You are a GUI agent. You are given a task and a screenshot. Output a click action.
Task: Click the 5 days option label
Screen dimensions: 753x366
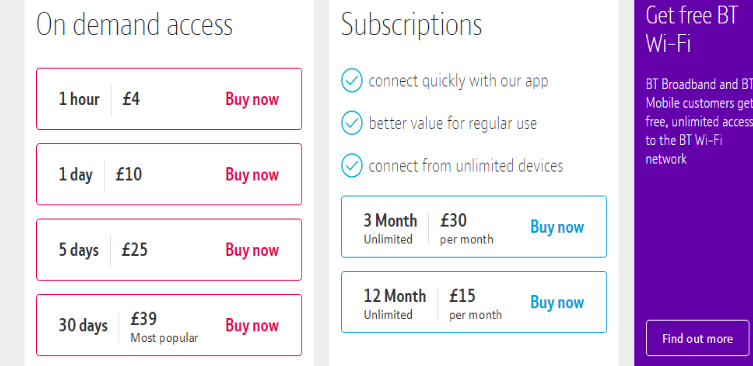coord(79,251)
